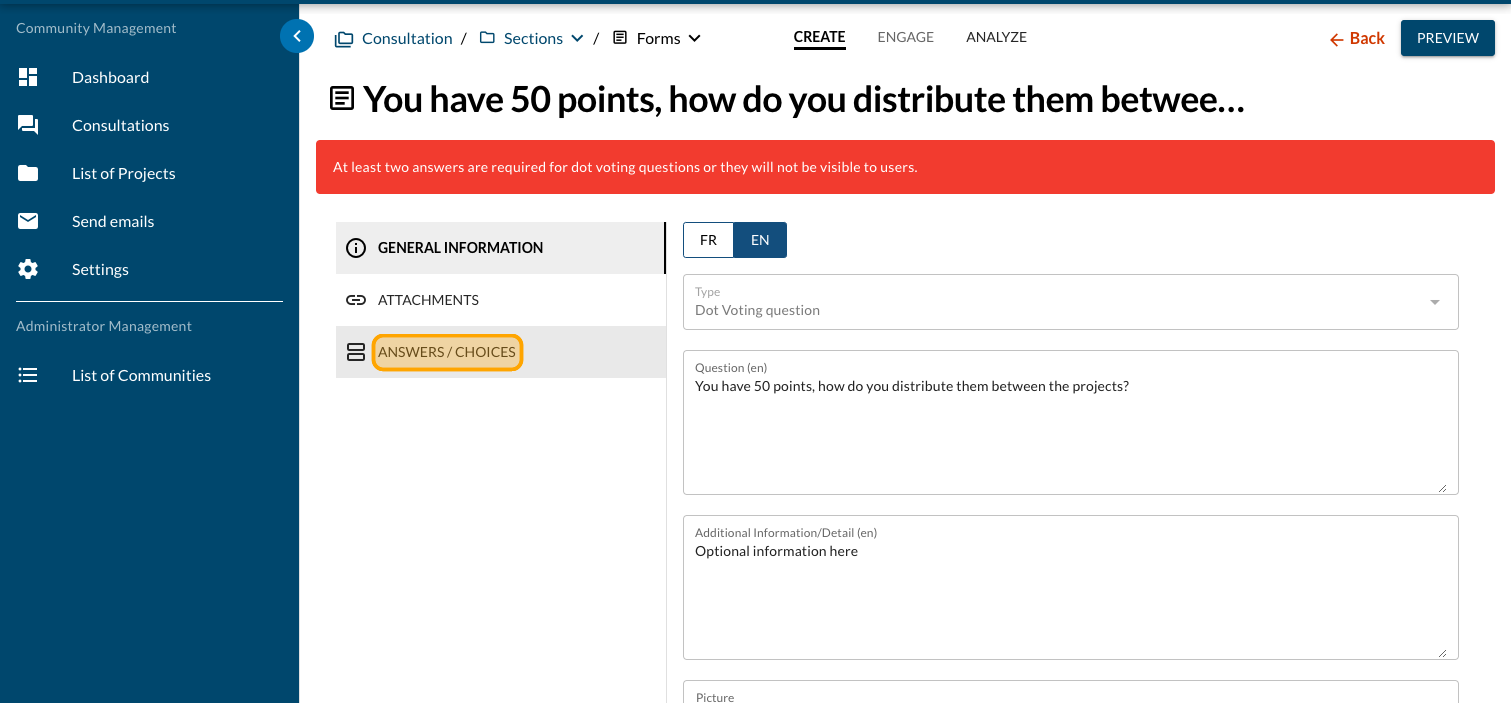Click the Attachments link icon
Image resolution: width=1511 pixels, height=703 pixels.
point(356,300)
